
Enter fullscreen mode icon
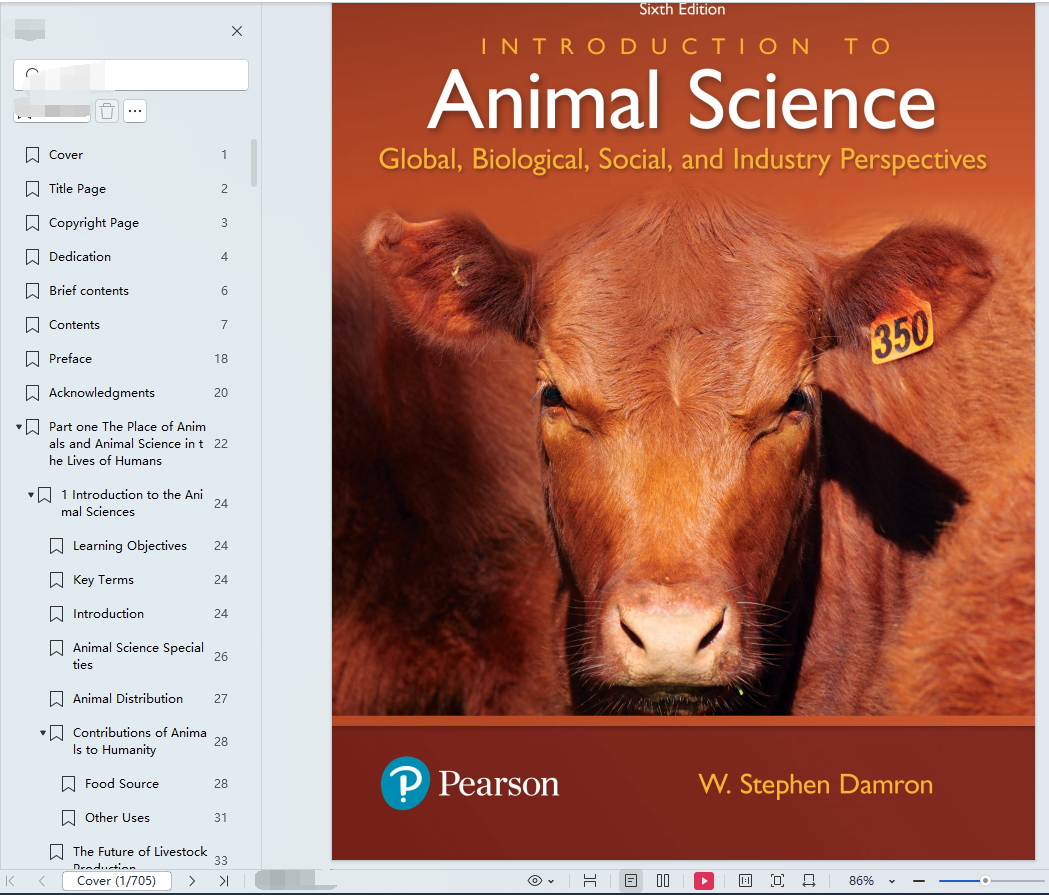(x=777, y=881)
